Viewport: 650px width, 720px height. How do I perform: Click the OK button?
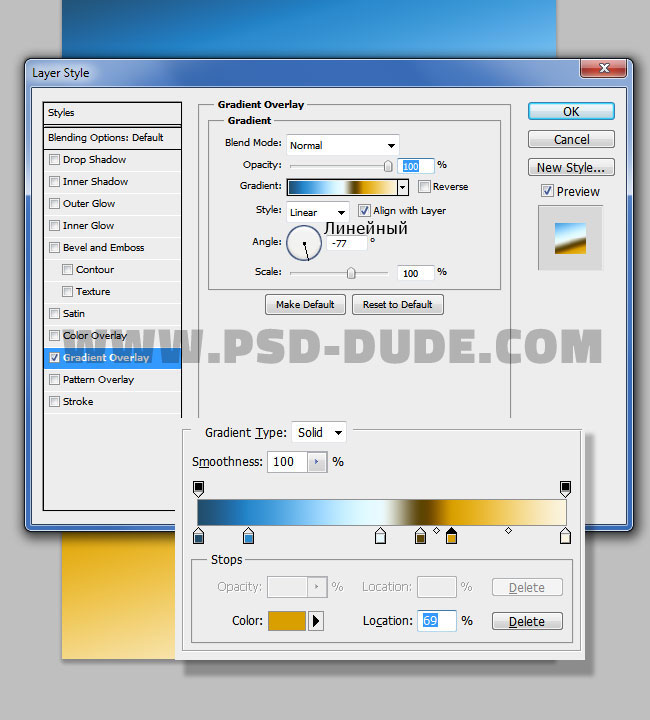[x=571, y=112]
